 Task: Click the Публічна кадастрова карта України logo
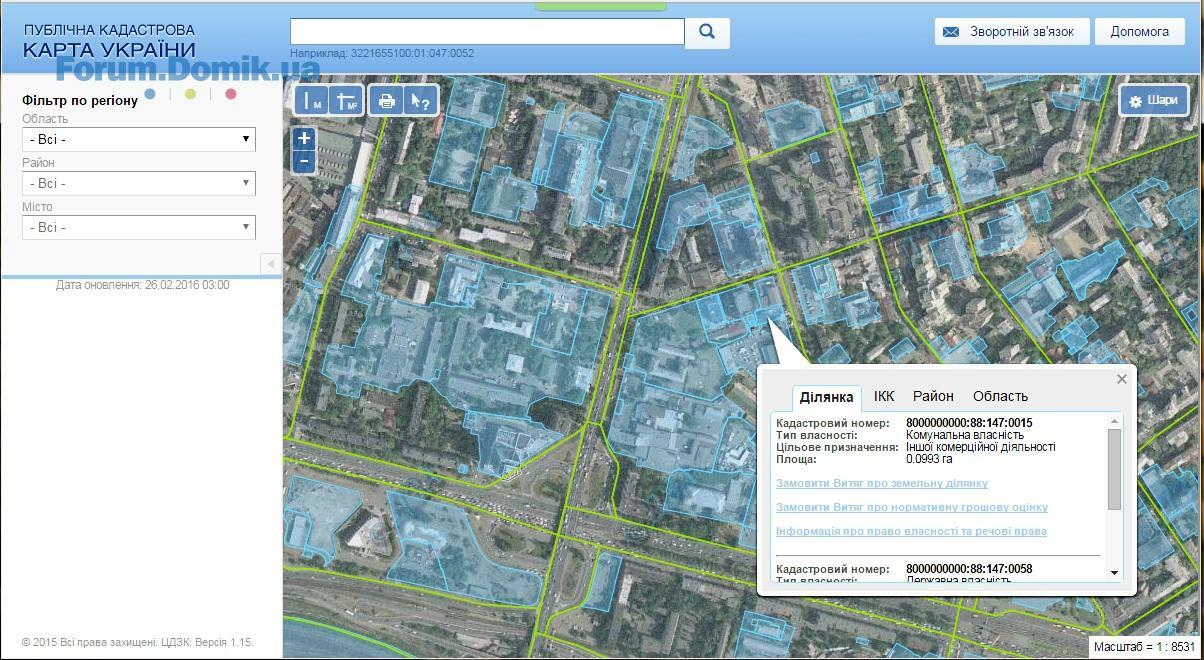[x=109, y=41]
